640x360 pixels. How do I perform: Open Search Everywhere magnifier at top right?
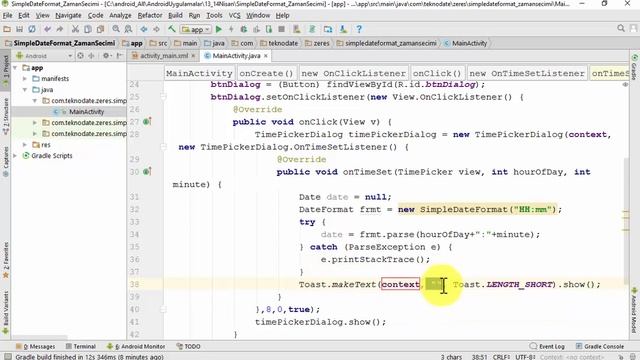621,28
